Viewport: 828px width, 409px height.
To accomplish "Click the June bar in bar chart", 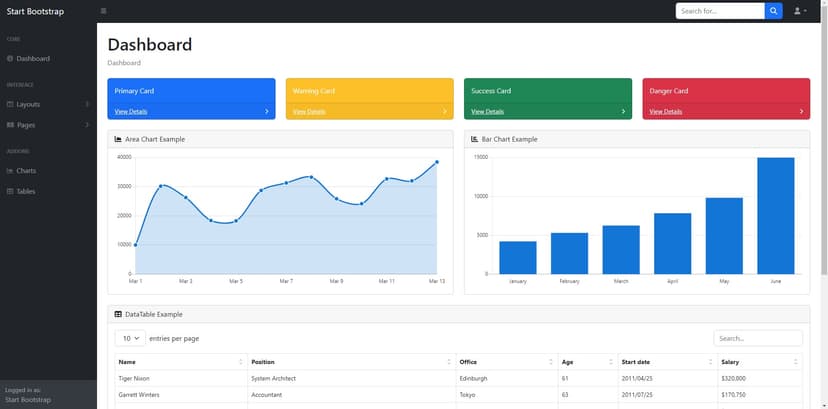I will click(776, 216).
